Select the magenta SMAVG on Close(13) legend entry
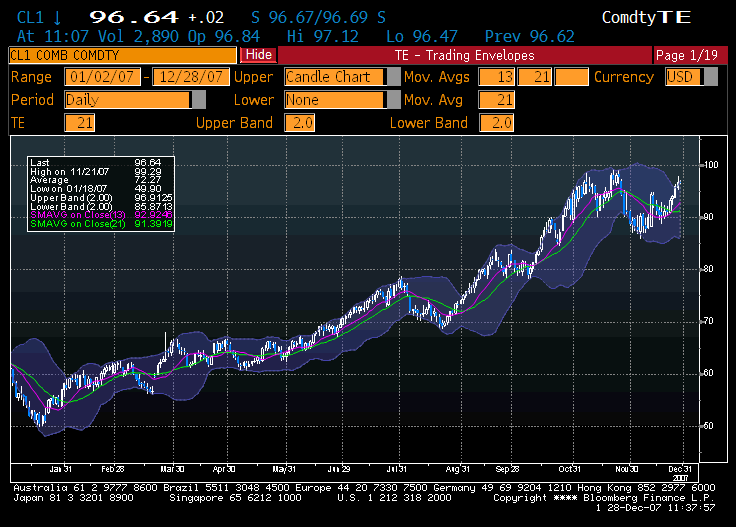The width and height of the screenshot is (736, 527). click(x=100, y=214)
